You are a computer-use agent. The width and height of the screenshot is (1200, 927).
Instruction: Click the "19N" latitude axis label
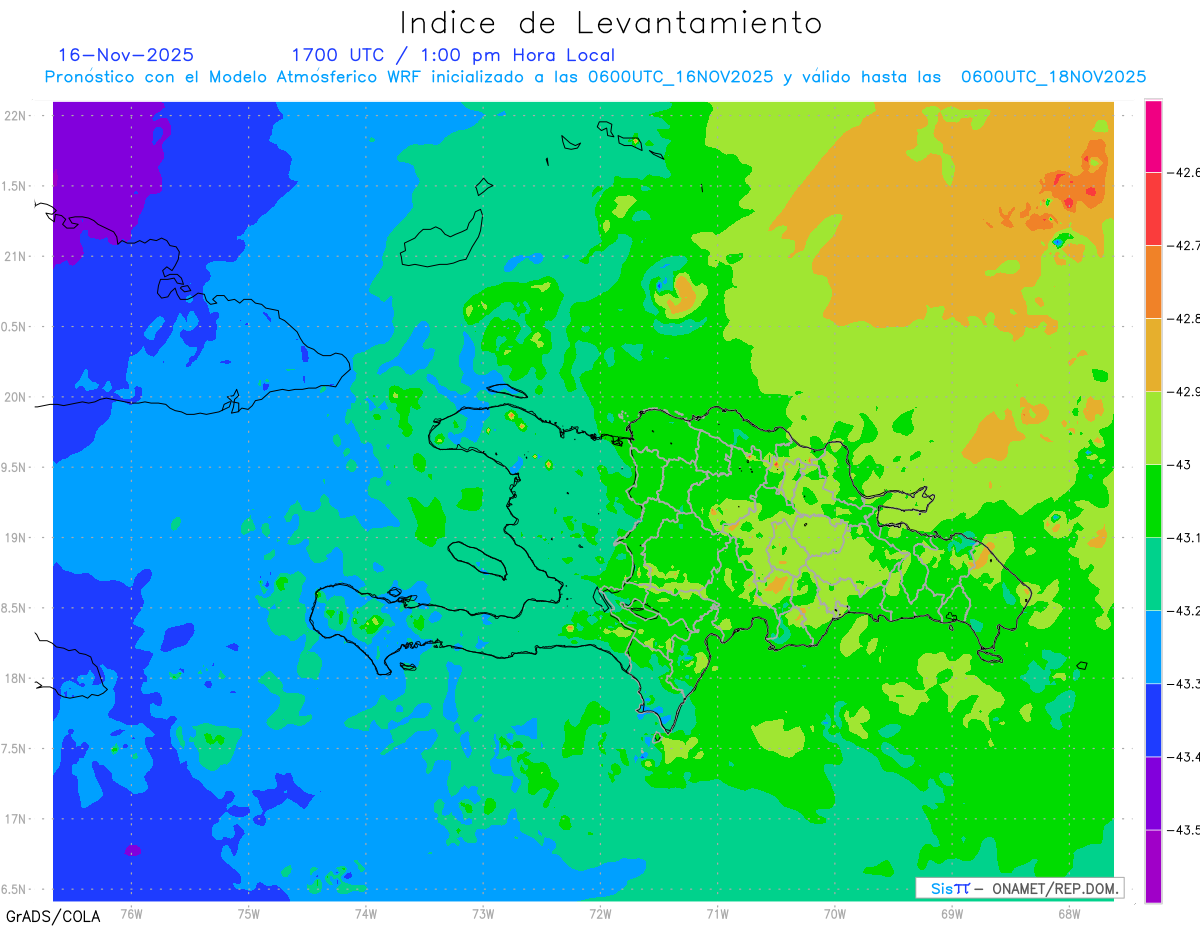[15, 537]
